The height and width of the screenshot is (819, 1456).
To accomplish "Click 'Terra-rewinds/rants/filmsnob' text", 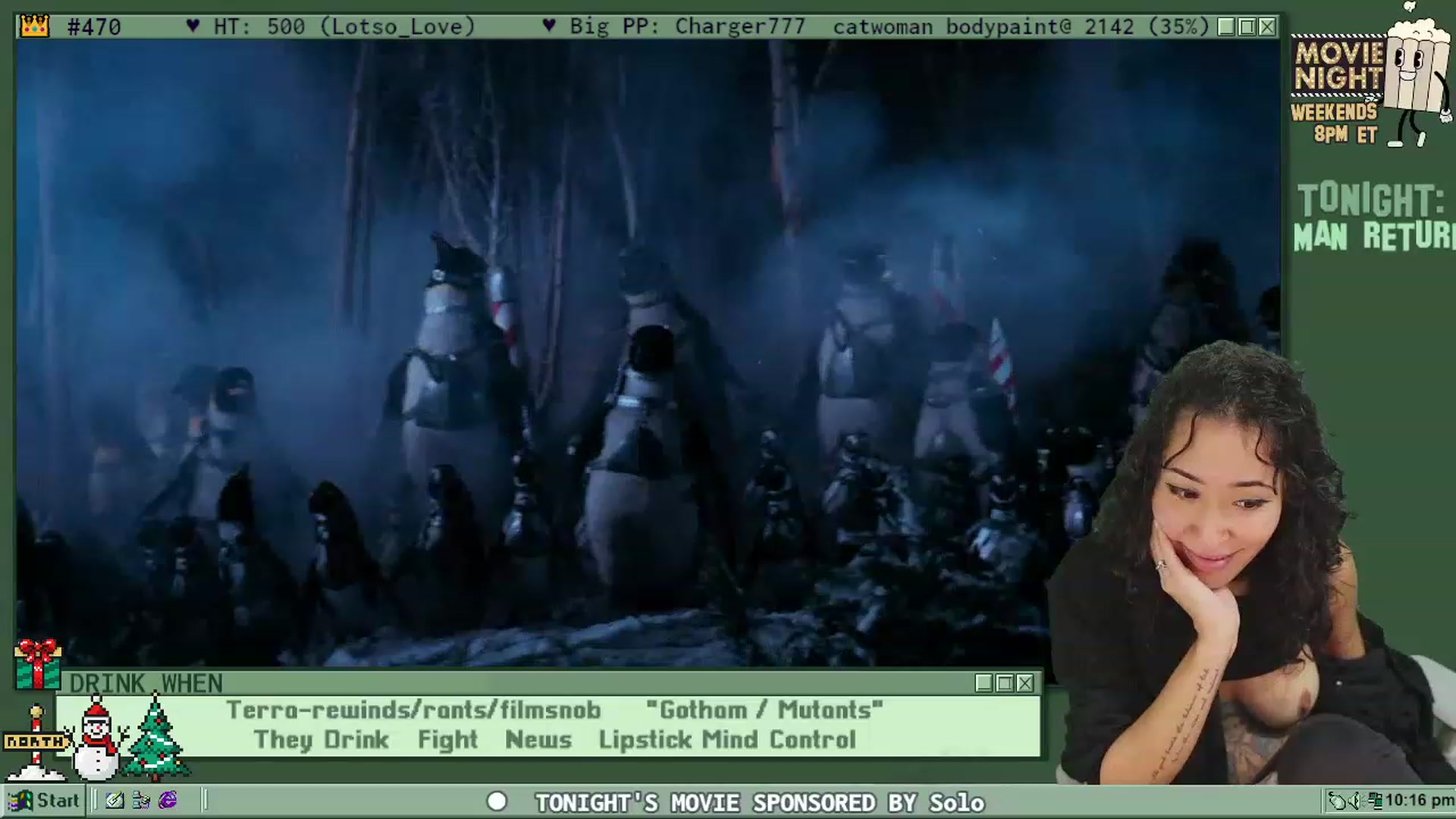I will coord(413,710).
